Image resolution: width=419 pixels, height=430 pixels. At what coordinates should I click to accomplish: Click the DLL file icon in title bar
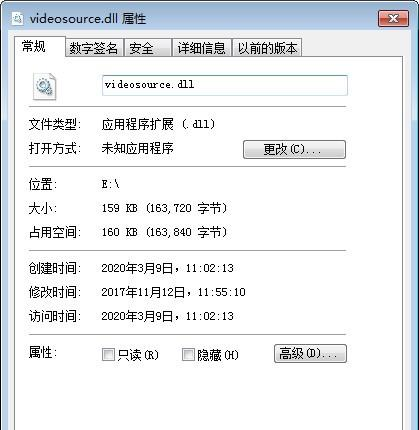click(x=17, y=18)
